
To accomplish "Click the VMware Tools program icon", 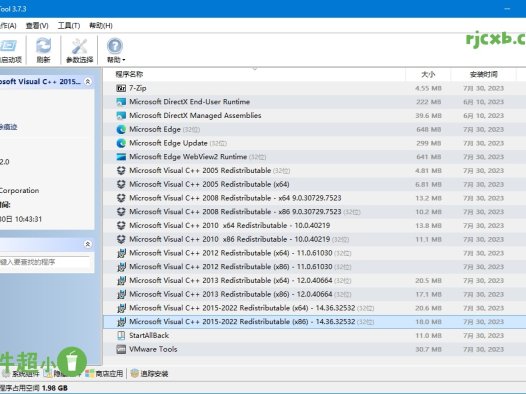I will pos(121,349).
